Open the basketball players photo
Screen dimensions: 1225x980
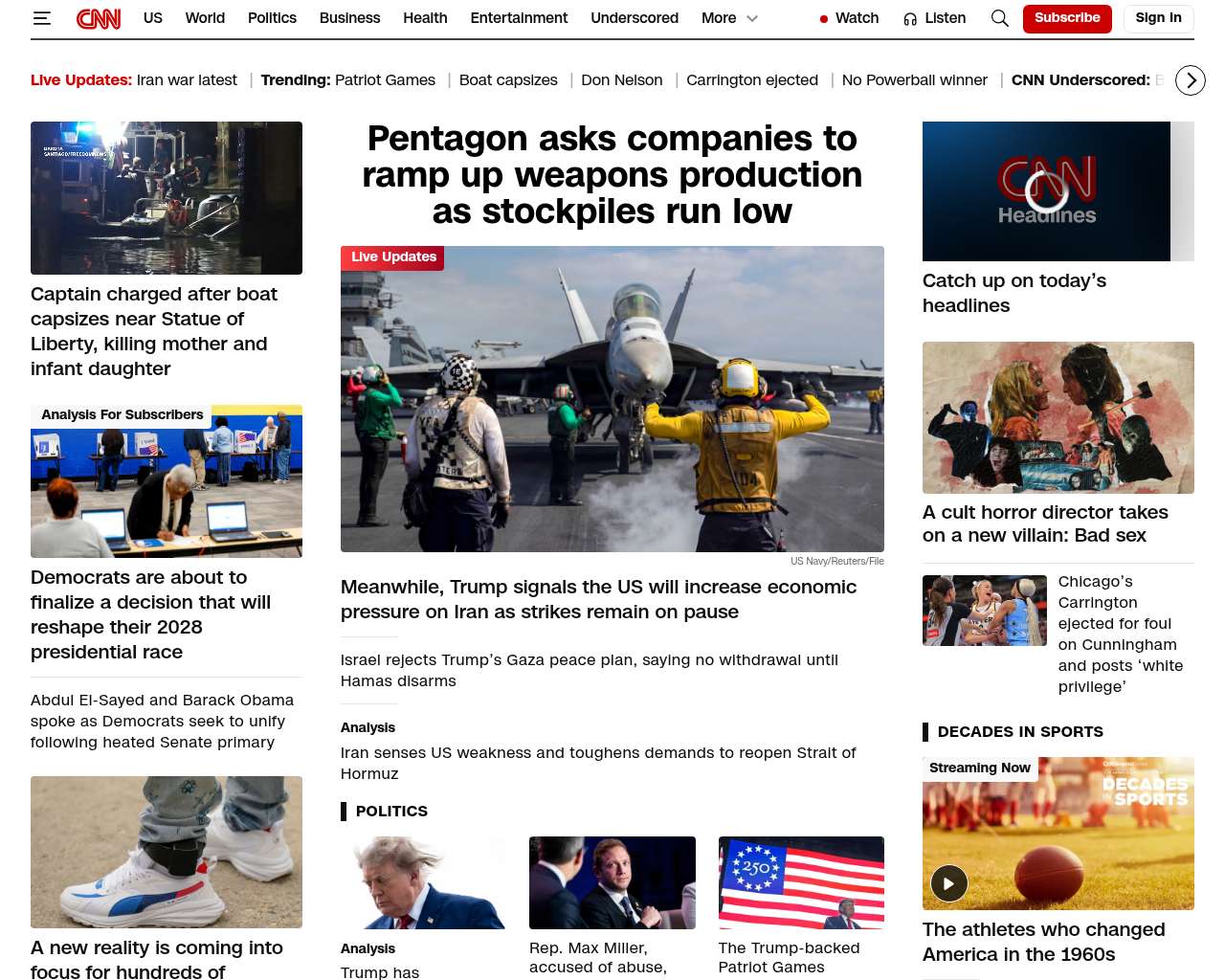(985, 611)
